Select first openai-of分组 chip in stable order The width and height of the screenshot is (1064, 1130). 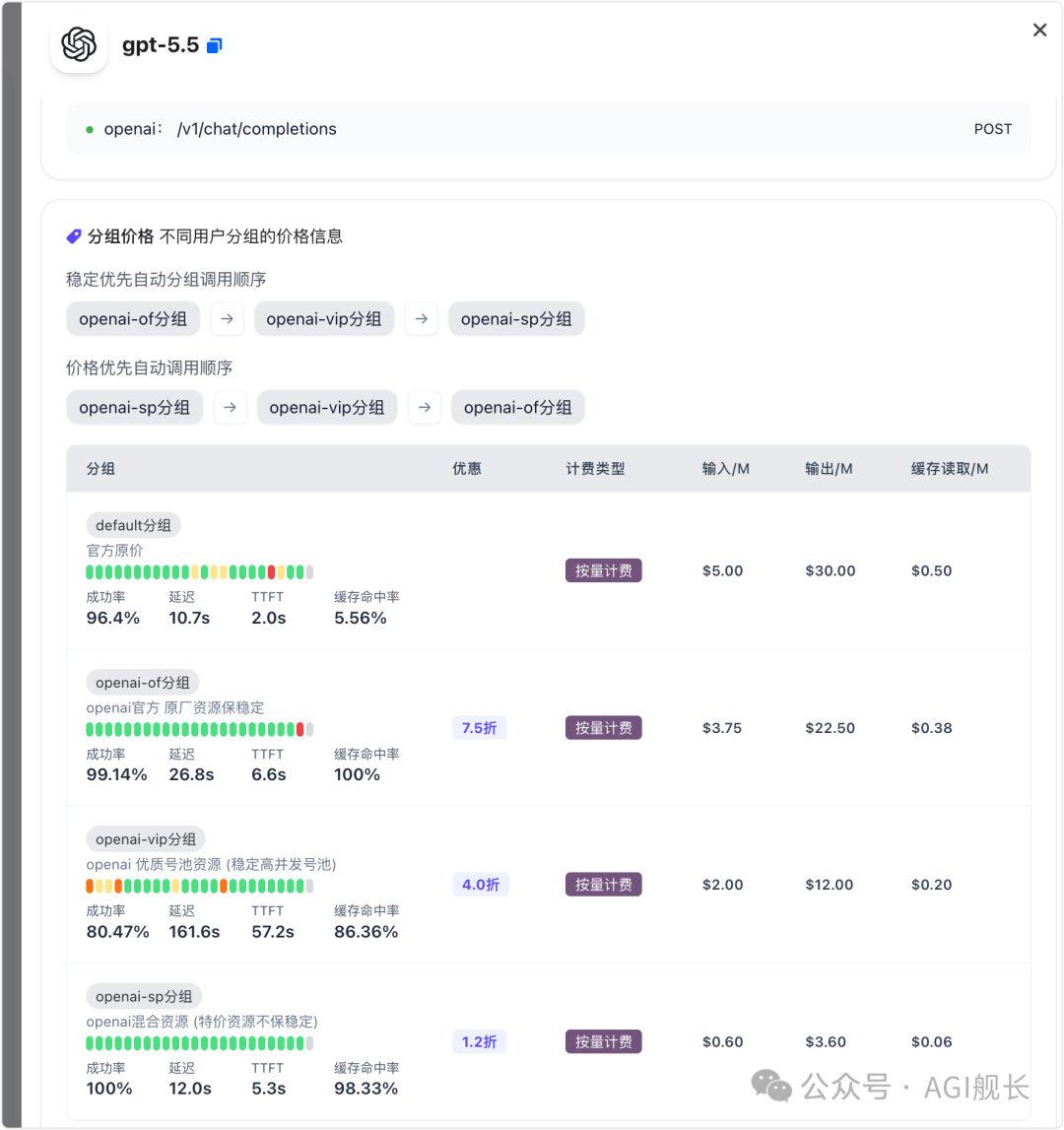click(x=133, y=319)
